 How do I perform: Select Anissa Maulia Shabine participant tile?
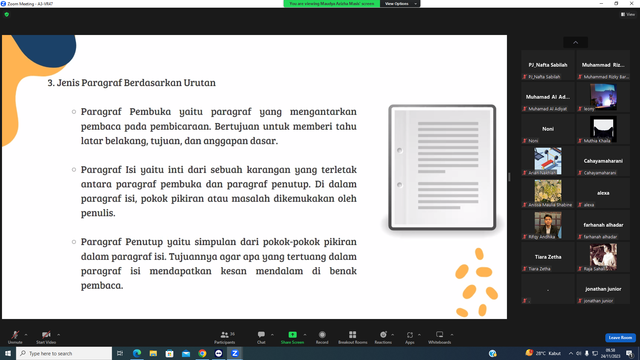click(548, 193)
